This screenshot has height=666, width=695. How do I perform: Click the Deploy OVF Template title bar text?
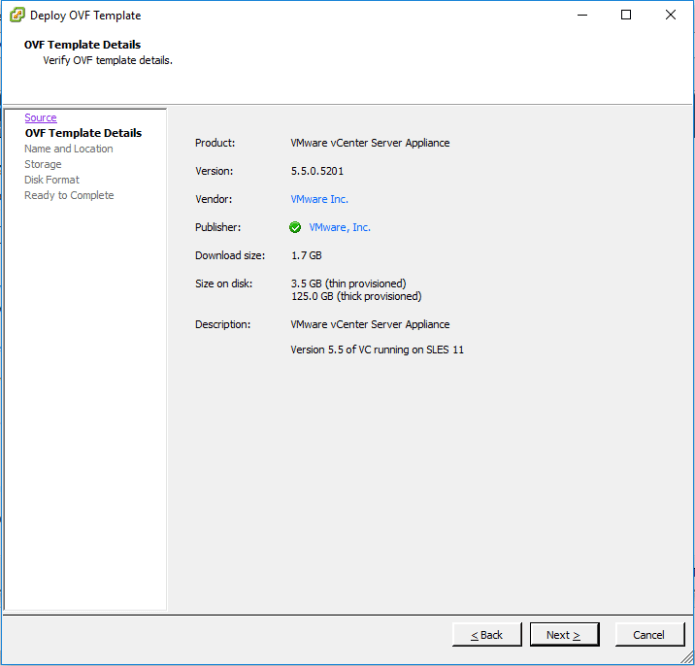(x=86, y=16)
